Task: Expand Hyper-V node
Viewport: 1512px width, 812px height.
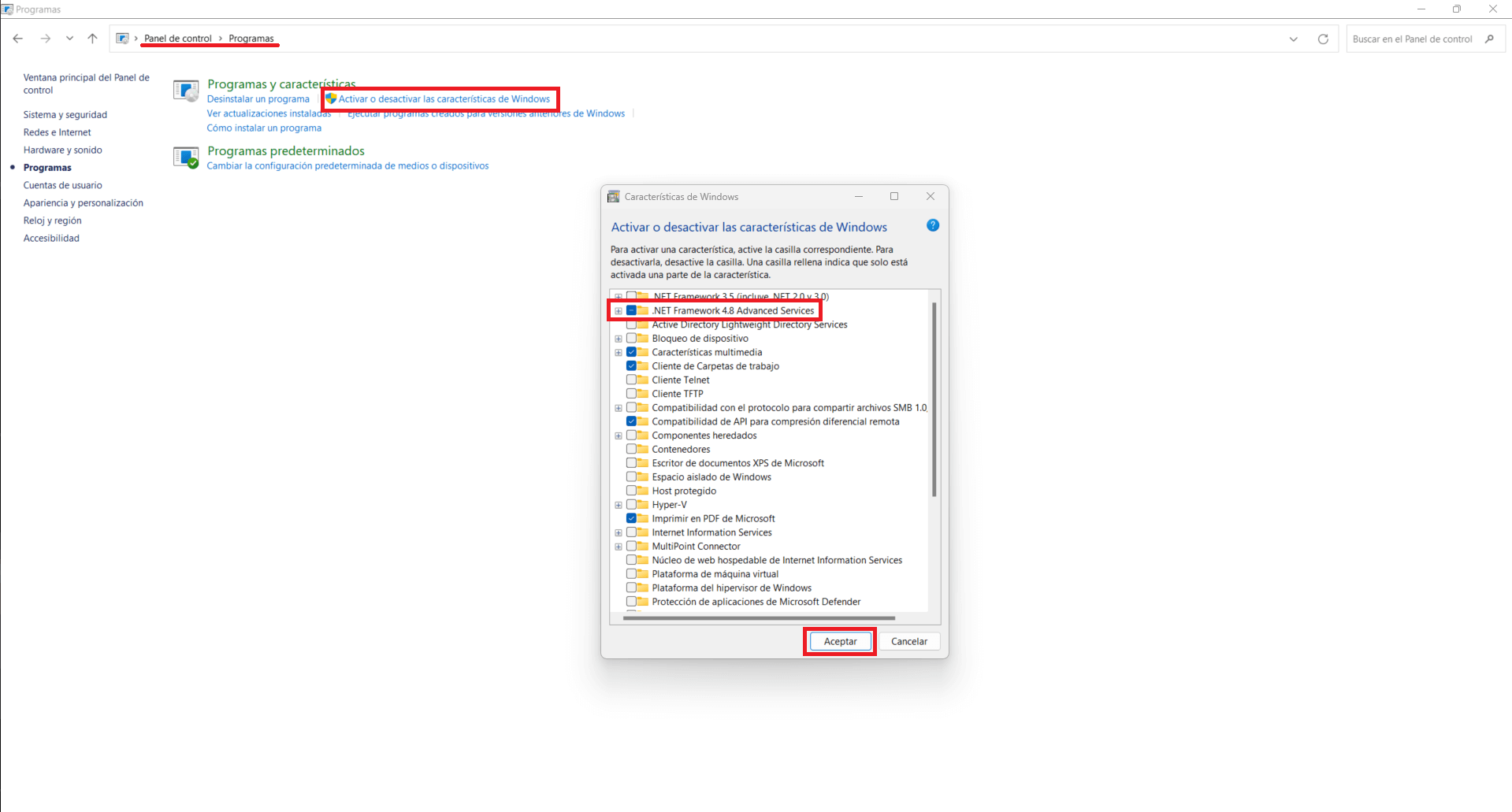Action: (619, 505)
